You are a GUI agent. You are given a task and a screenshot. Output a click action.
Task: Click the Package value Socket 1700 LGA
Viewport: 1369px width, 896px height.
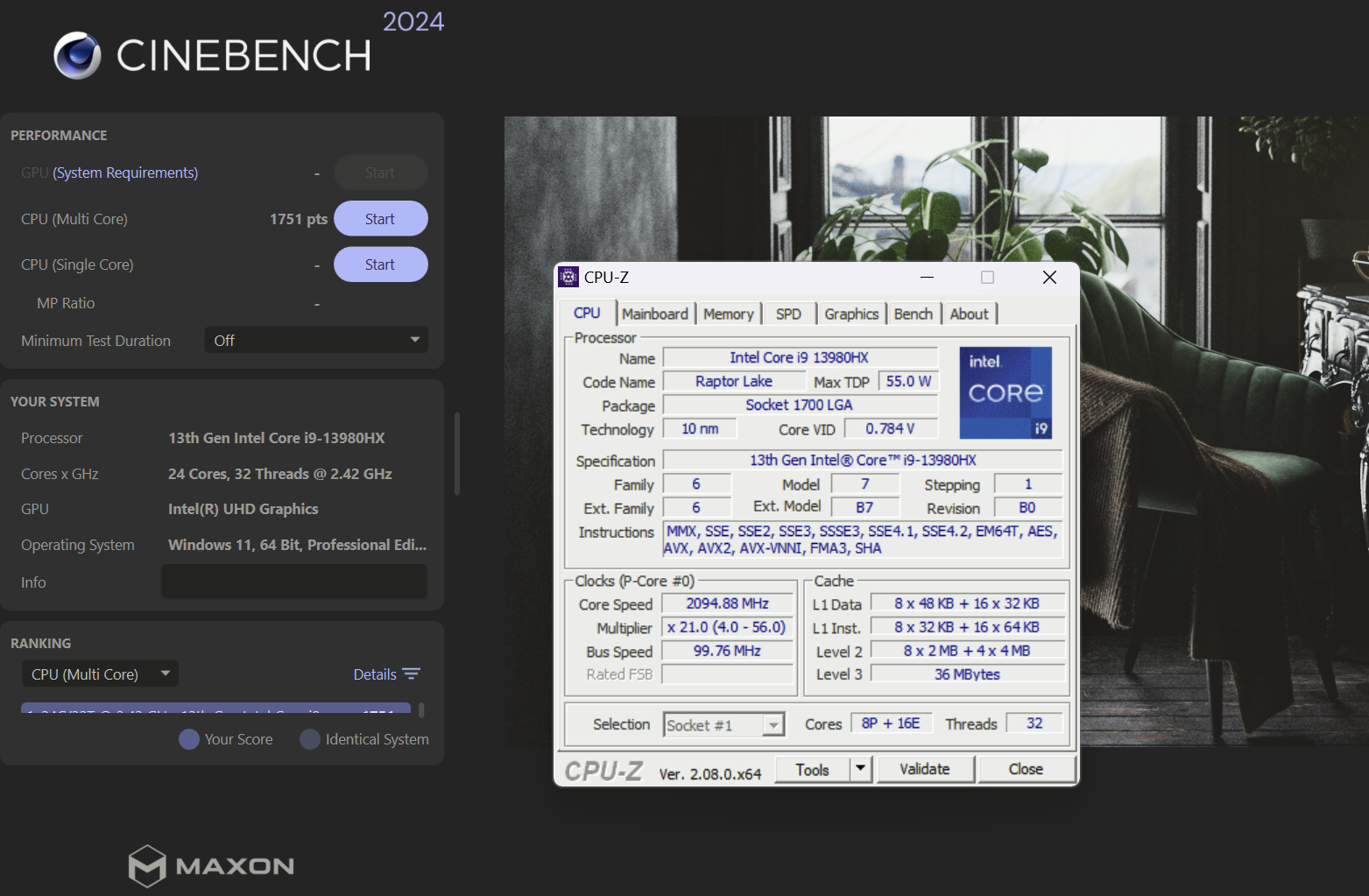tap(800, 405)
